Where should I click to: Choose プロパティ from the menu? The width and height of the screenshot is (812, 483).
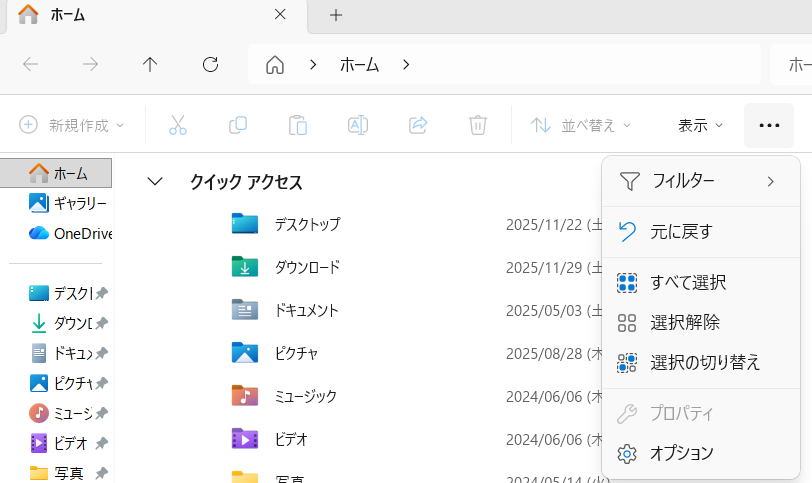701,413
